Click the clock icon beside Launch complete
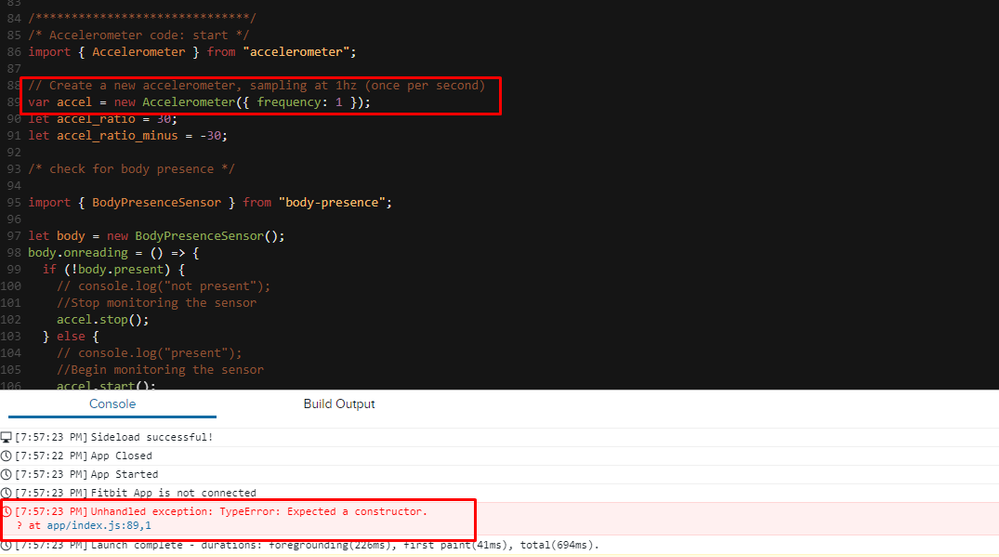This screenshot has width=999, height=557. tap(6, 545)
